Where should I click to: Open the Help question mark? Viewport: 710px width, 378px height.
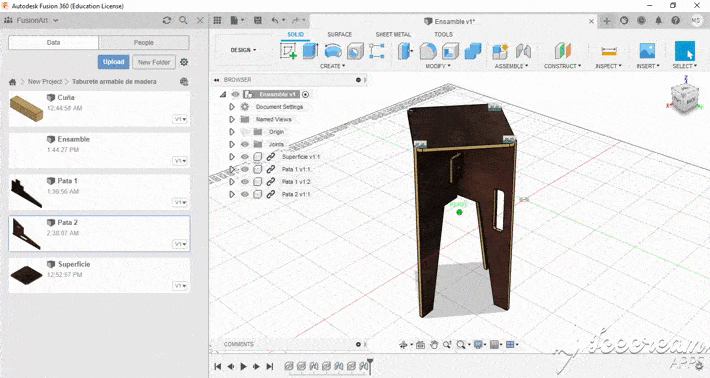coord(676,20)
